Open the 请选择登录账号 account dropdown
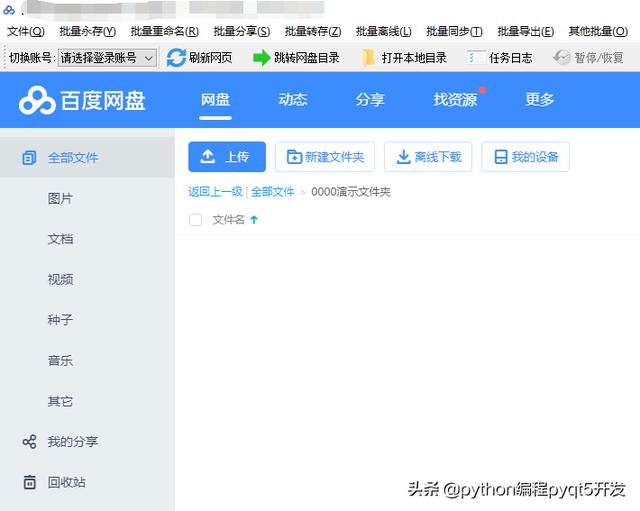This screenshot has height=511, width=640. click(107, 58)
